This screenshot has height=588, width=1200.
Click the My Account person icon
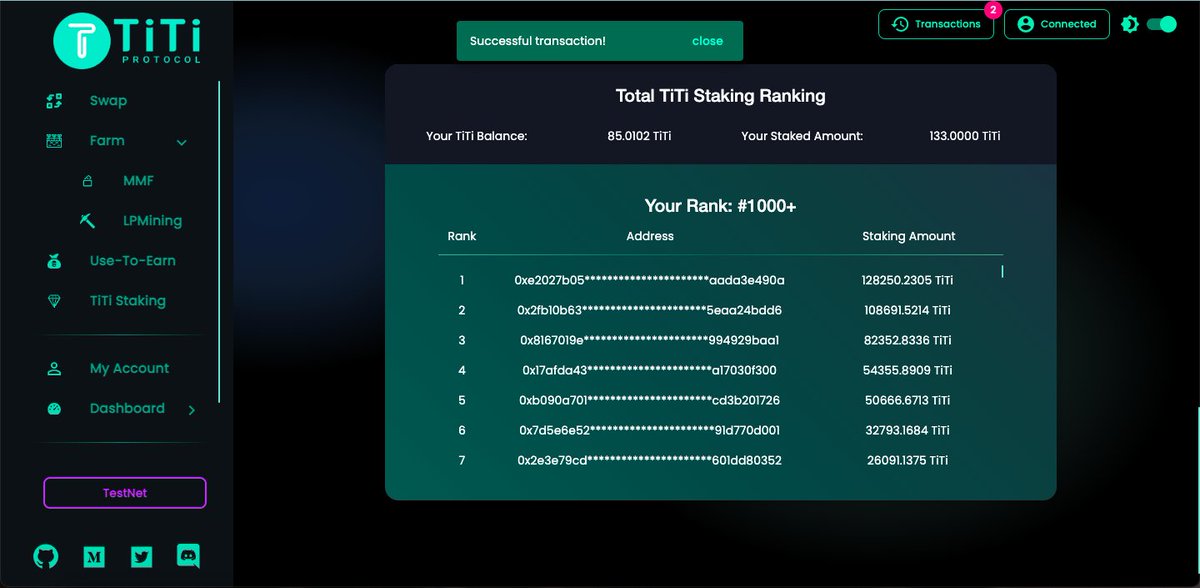tap(55, 368)
